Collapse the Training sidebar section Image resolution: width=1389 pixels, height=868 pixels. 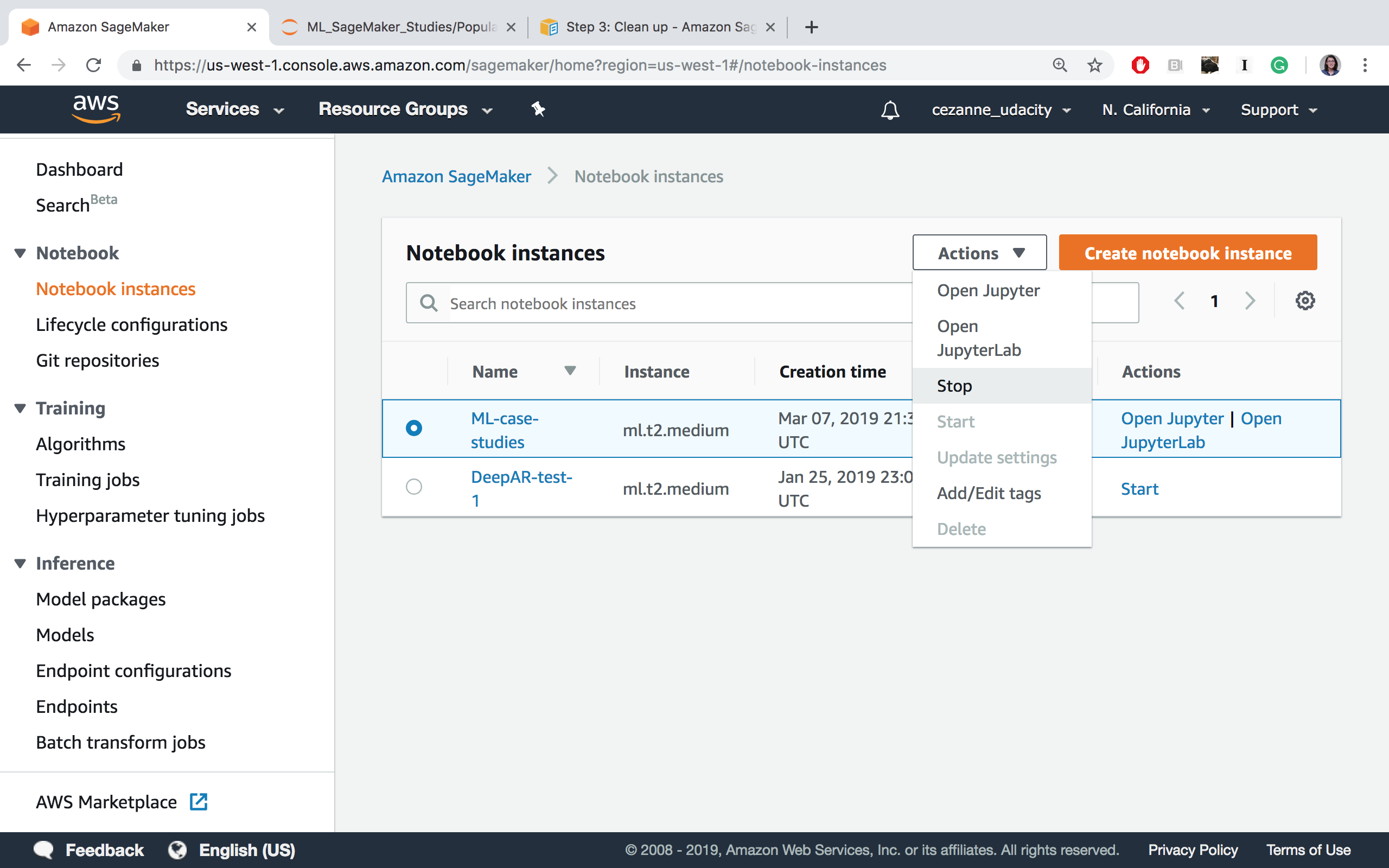coord(20,408)
